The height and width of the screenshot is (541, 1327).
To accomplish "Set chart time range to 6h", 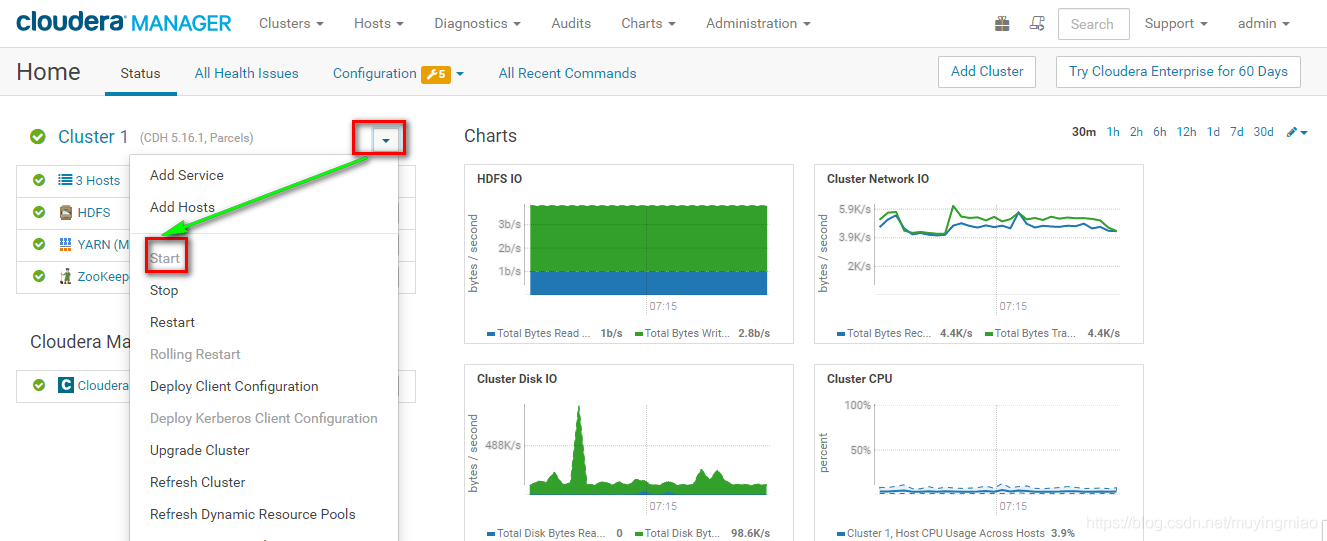I will (1159, 132).
